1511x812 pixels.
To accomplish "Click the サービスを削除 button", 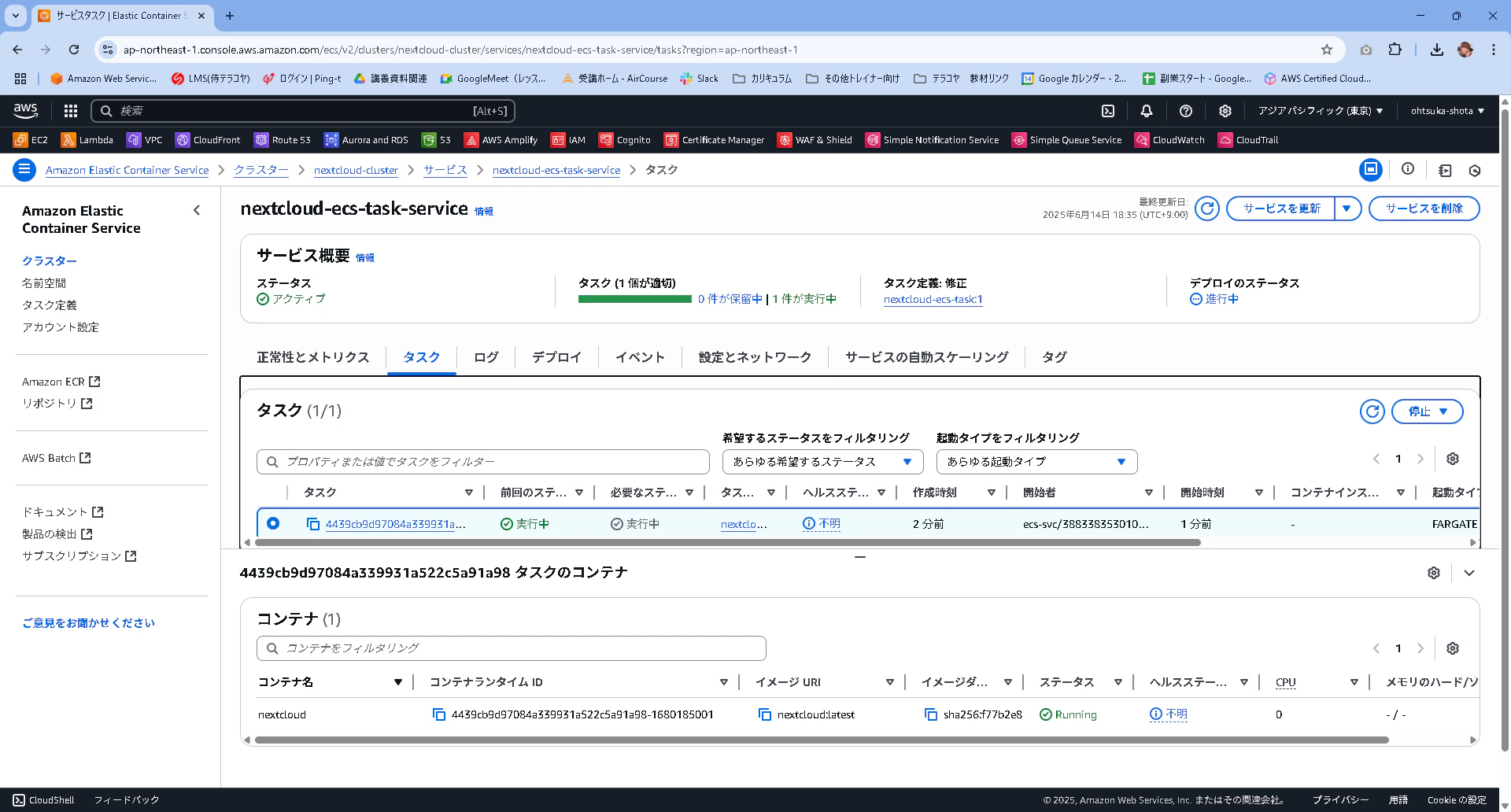I will (1424, 209).
